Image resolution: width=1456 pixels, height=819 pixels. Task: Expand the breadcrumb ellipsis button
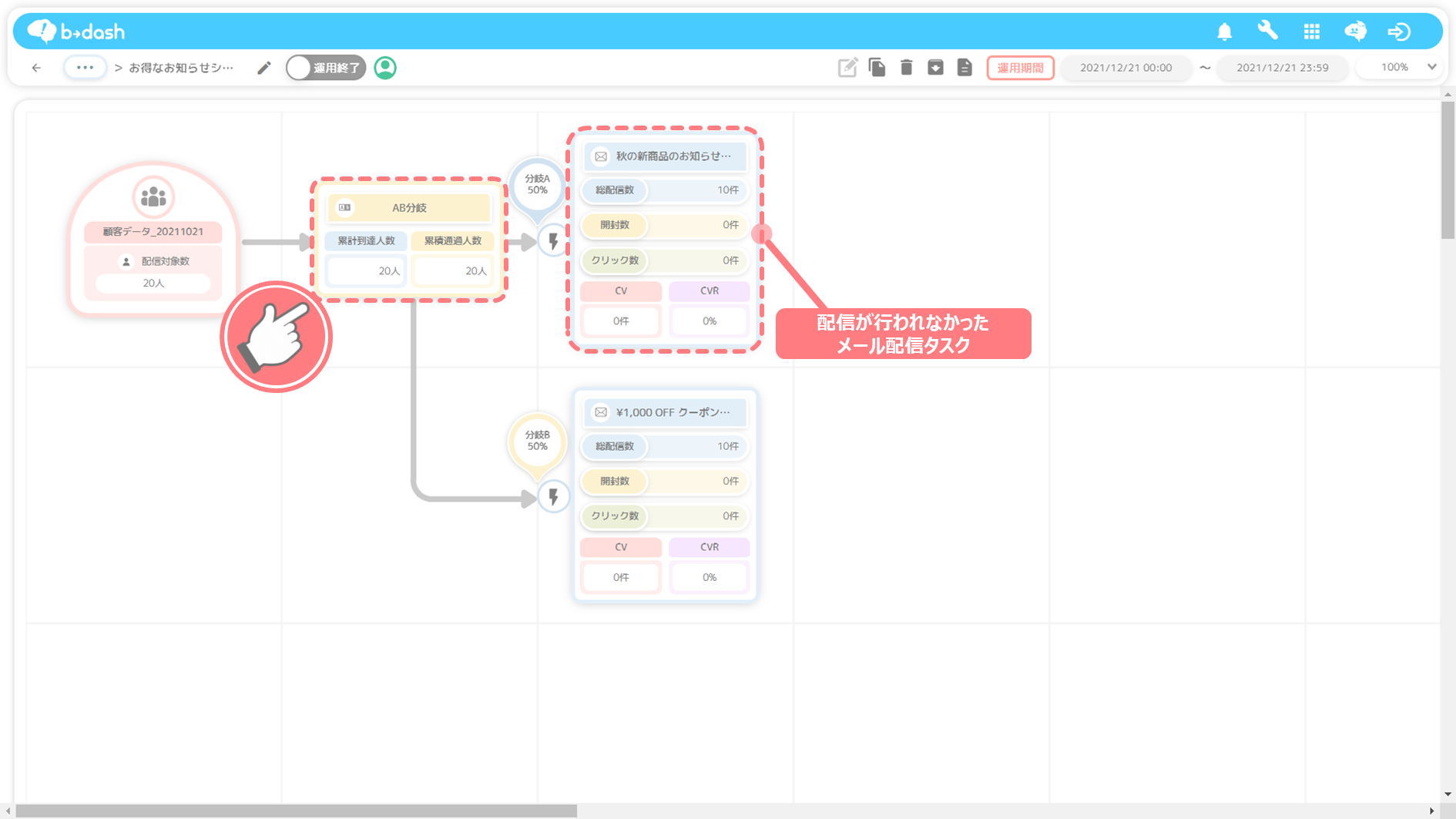[x=85, y=68]
